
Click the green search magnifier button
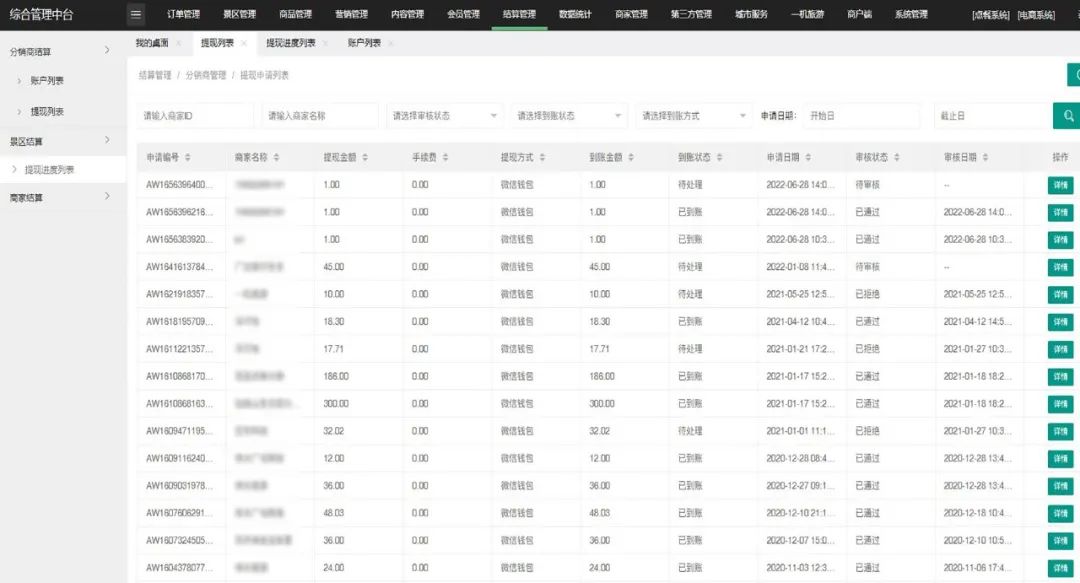(x=1067, y=116)
